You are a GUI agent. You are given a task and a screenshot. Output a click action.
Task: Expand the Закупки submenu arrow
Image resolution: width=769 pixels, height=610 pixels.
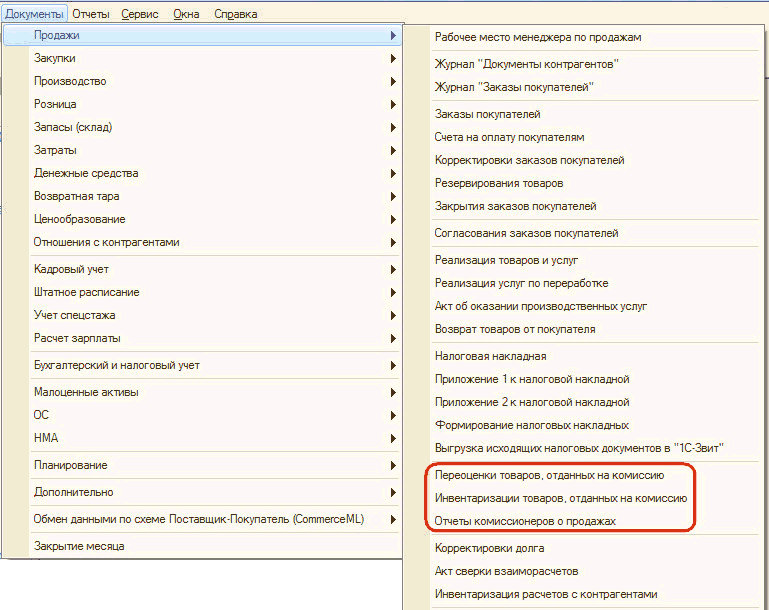tap(394, 59)
